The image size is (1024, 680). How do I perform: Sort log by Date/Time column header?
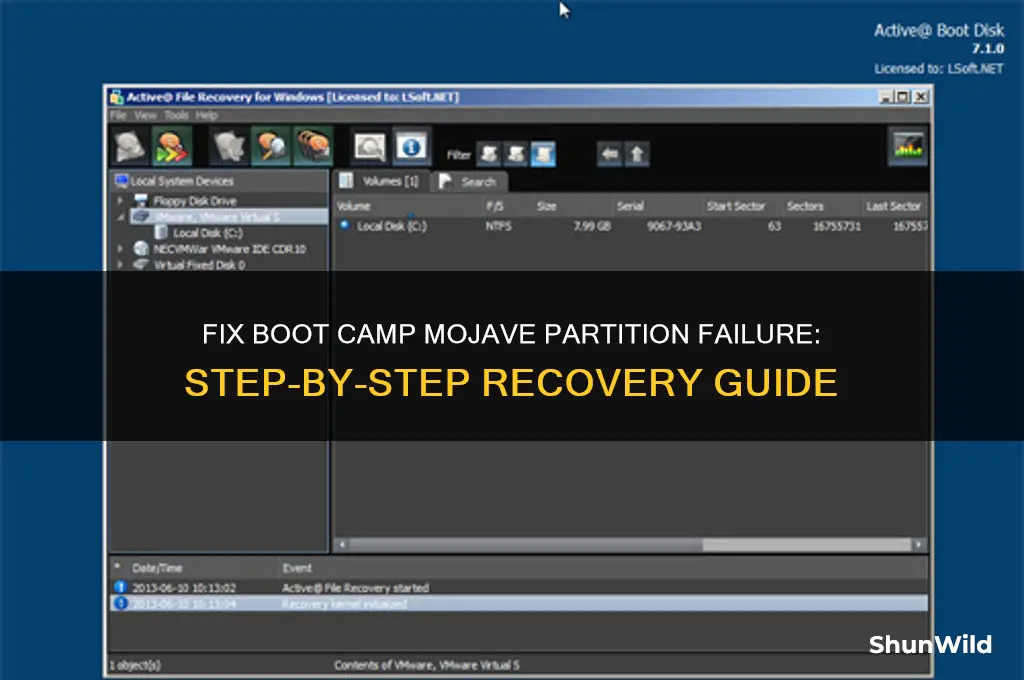(x=157, y=568)
